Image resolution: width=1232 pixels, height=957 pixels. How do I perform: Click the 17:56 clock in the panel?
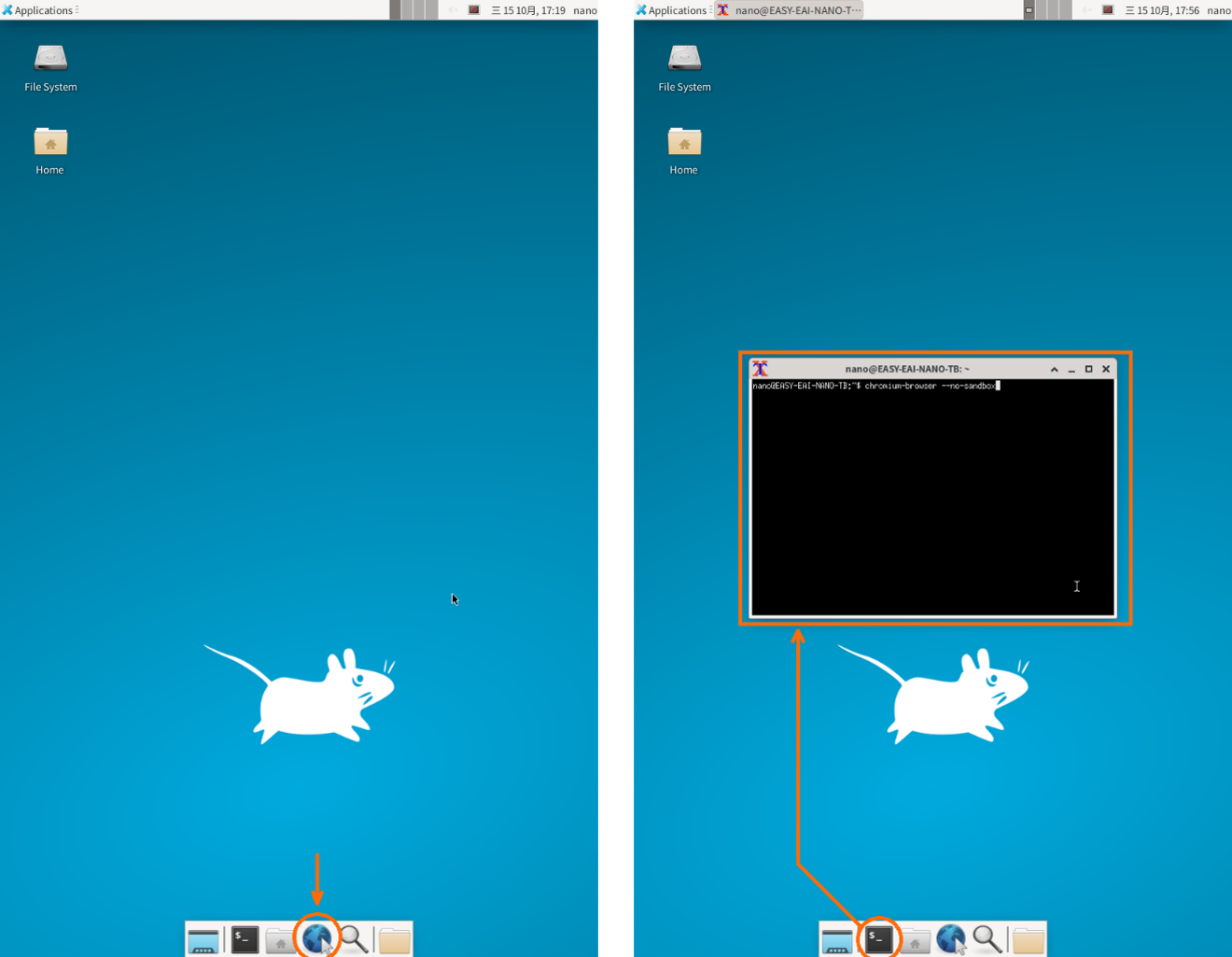pyautogui.click(x=1162, y=10)
